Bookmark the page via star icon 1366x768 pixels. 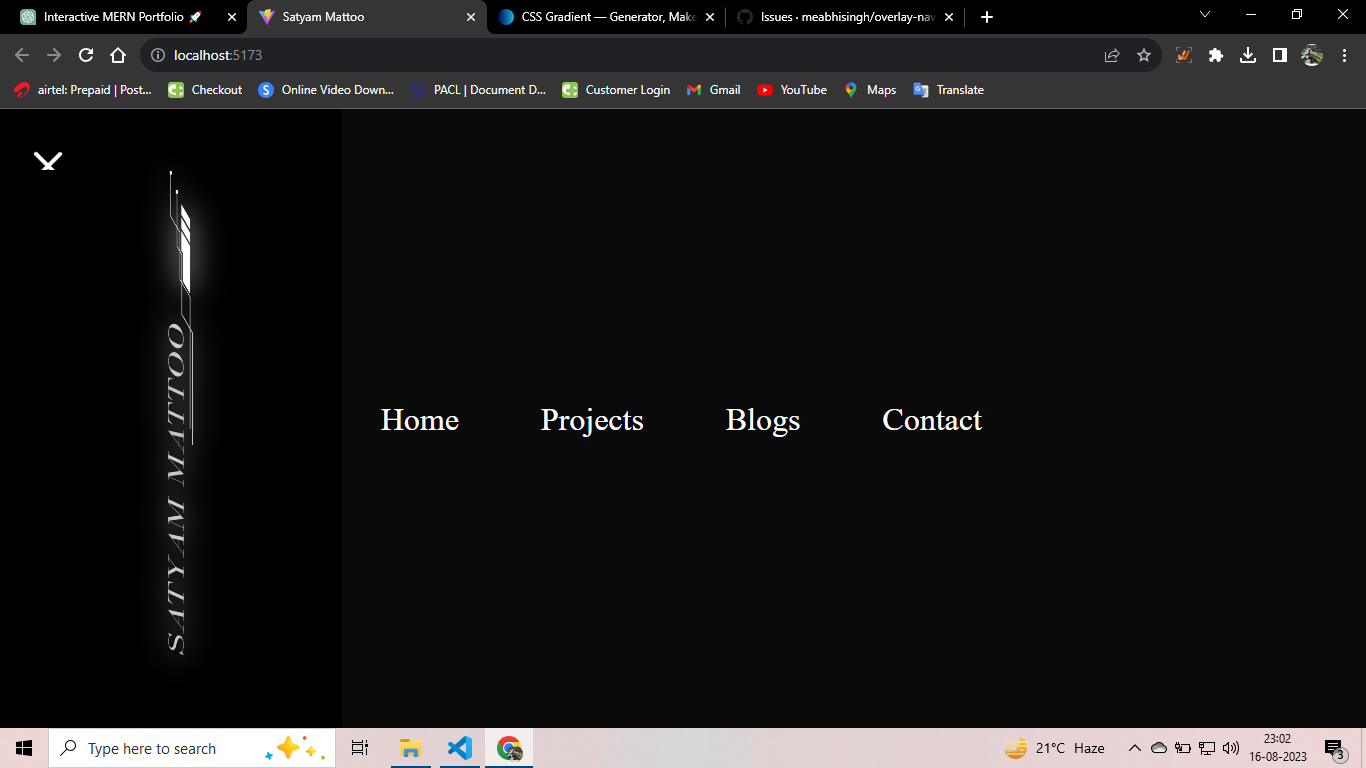(1143, 56)
